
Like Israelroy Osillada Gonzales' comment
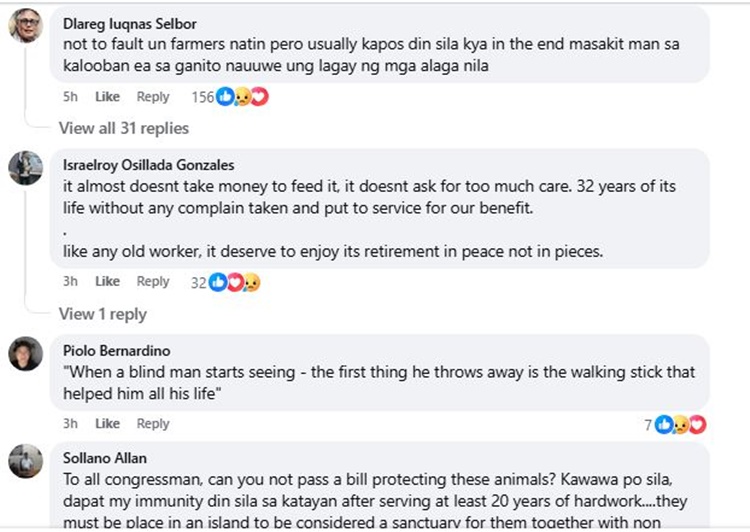coord(107,282)
